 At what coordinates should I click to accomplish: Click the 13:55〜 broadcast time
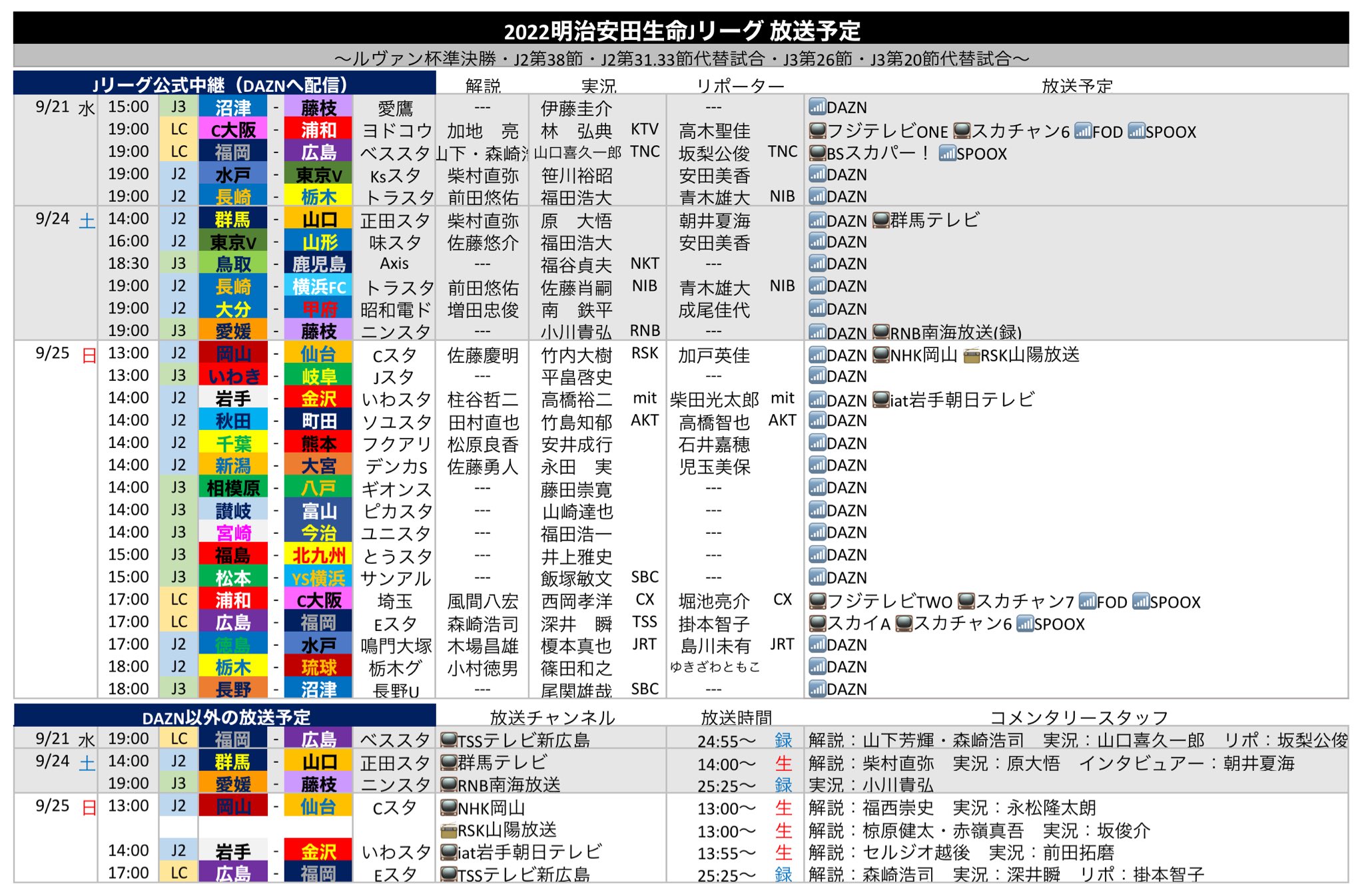727,853
